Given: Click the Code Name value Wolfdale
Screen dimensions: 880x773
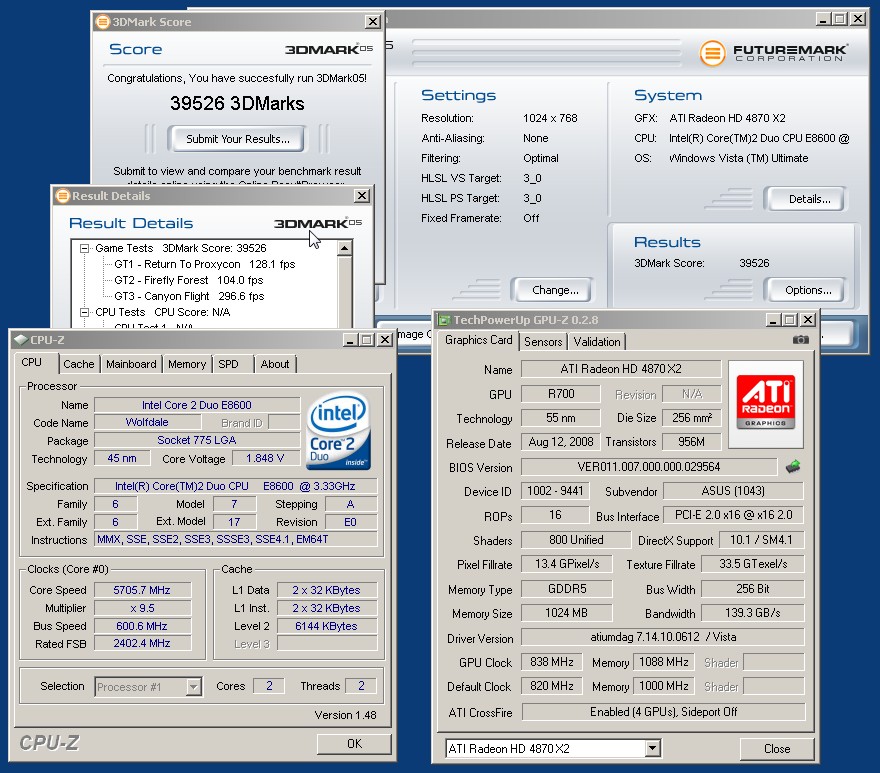Looking at the screenshot, I should (x=147, y=422).
